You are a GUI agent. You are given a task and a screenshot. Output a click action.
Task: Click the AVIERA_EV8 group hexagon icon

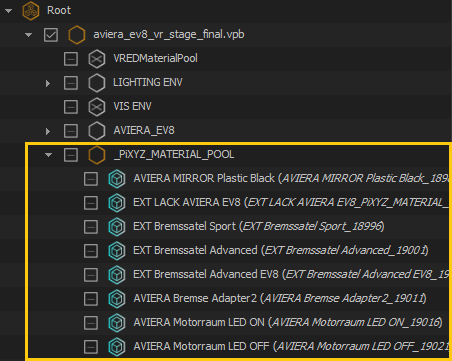(97, 131)
